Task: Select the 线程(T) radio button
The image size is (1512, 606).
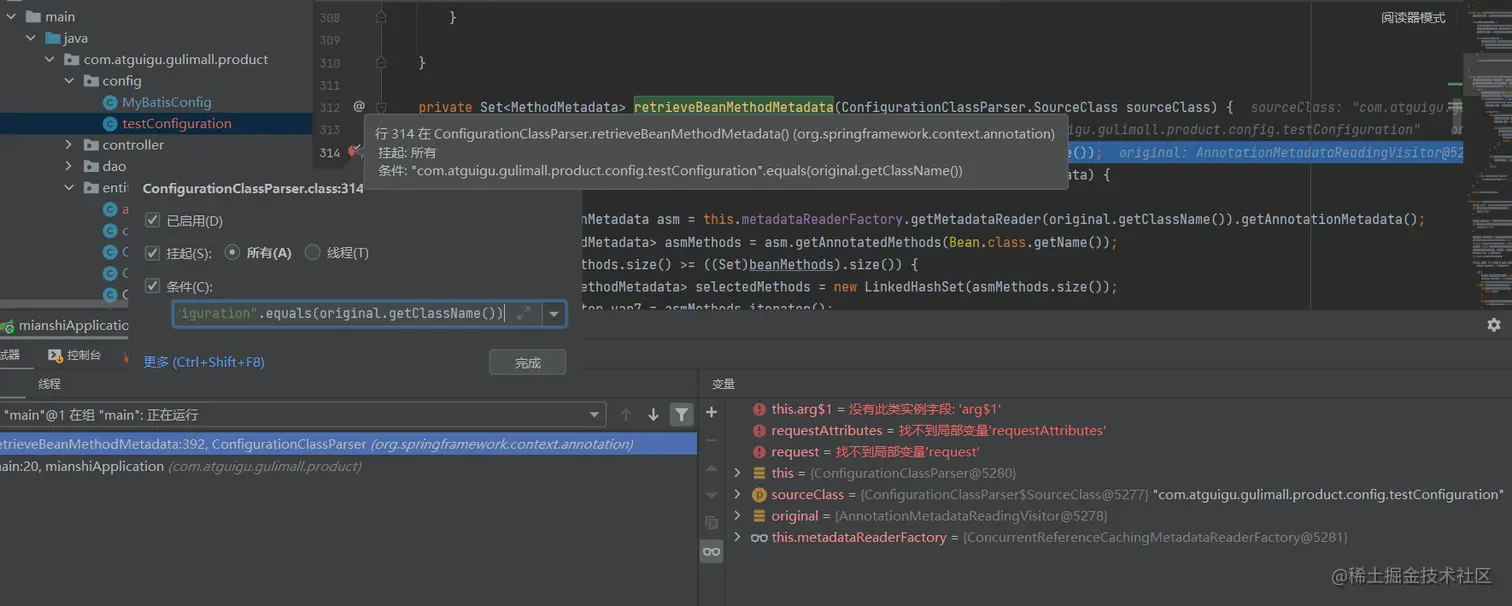Action: coord(312,253)
